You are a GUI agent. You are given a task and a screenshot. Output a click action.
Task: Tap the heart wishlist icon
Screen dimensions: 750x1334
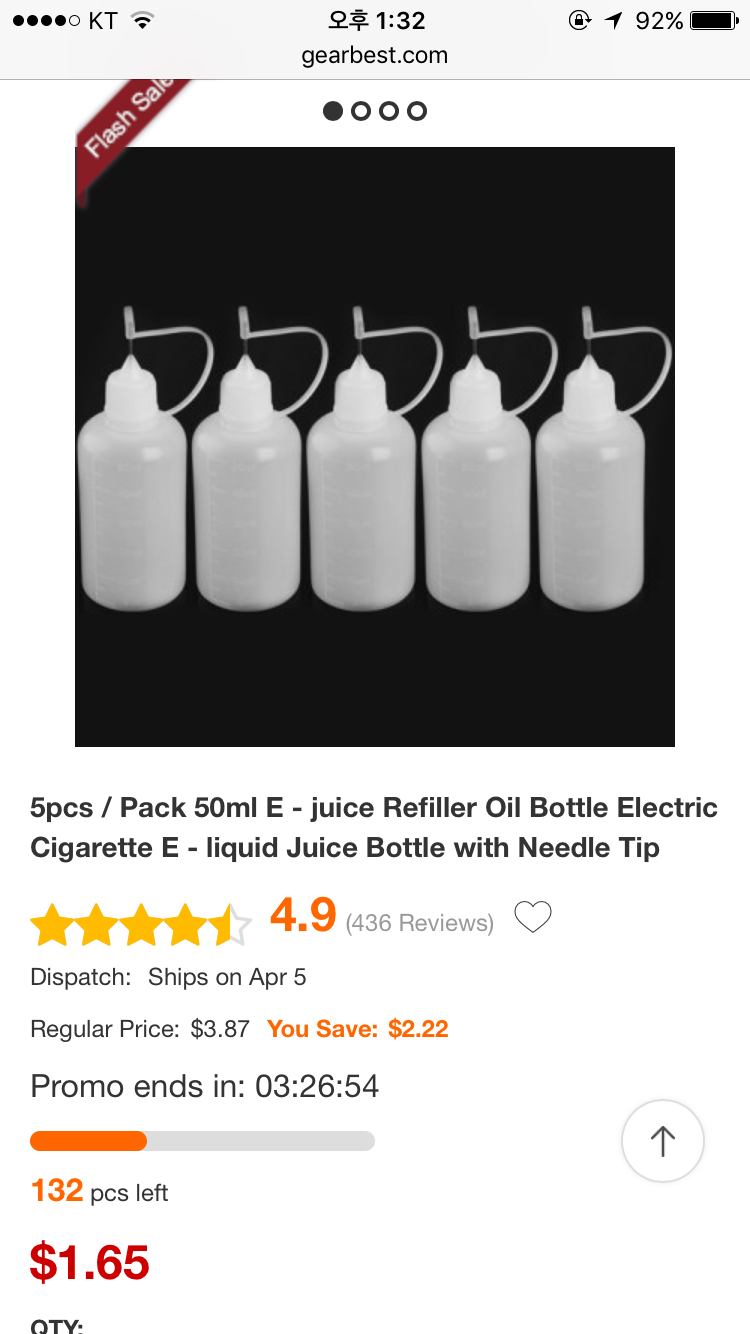click(533, 917)
